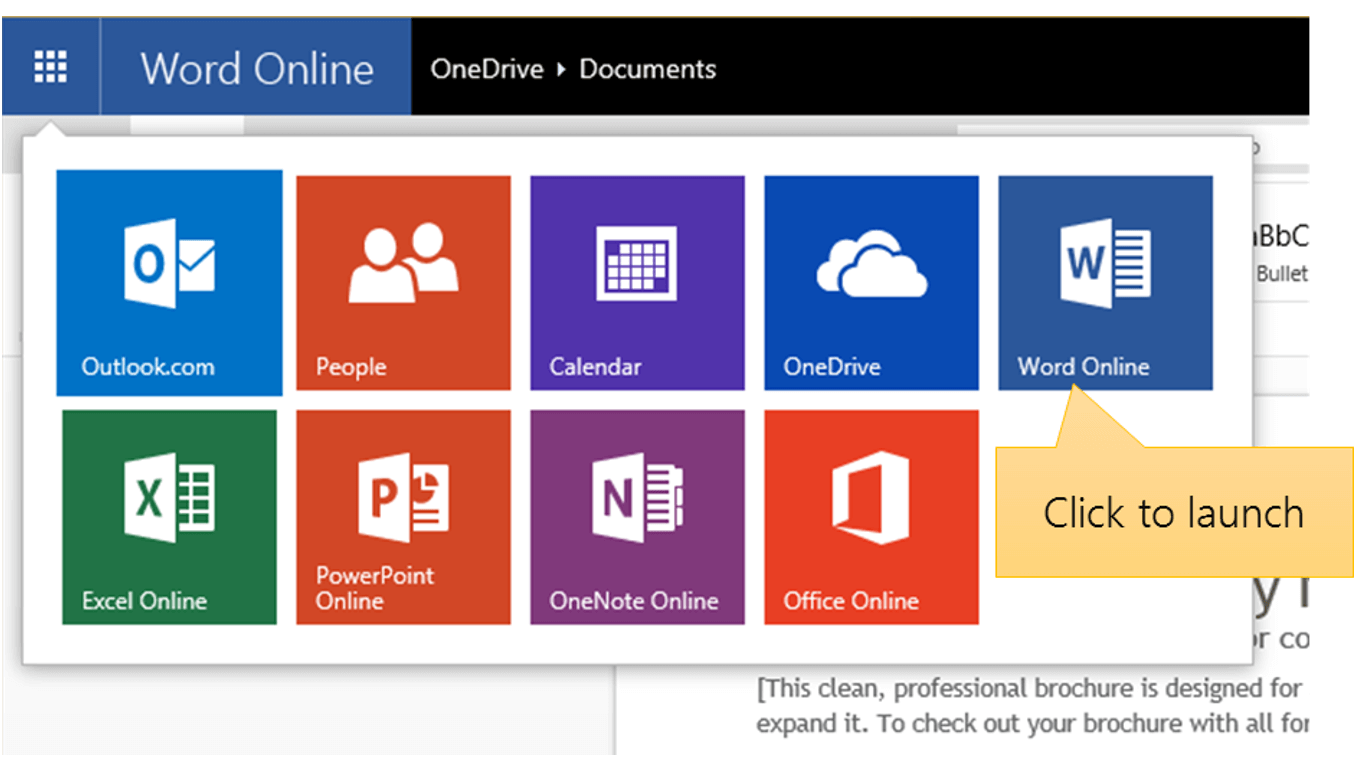Launch the Word Online tile
1361x775 pixels.
[x=1105, y=283]
